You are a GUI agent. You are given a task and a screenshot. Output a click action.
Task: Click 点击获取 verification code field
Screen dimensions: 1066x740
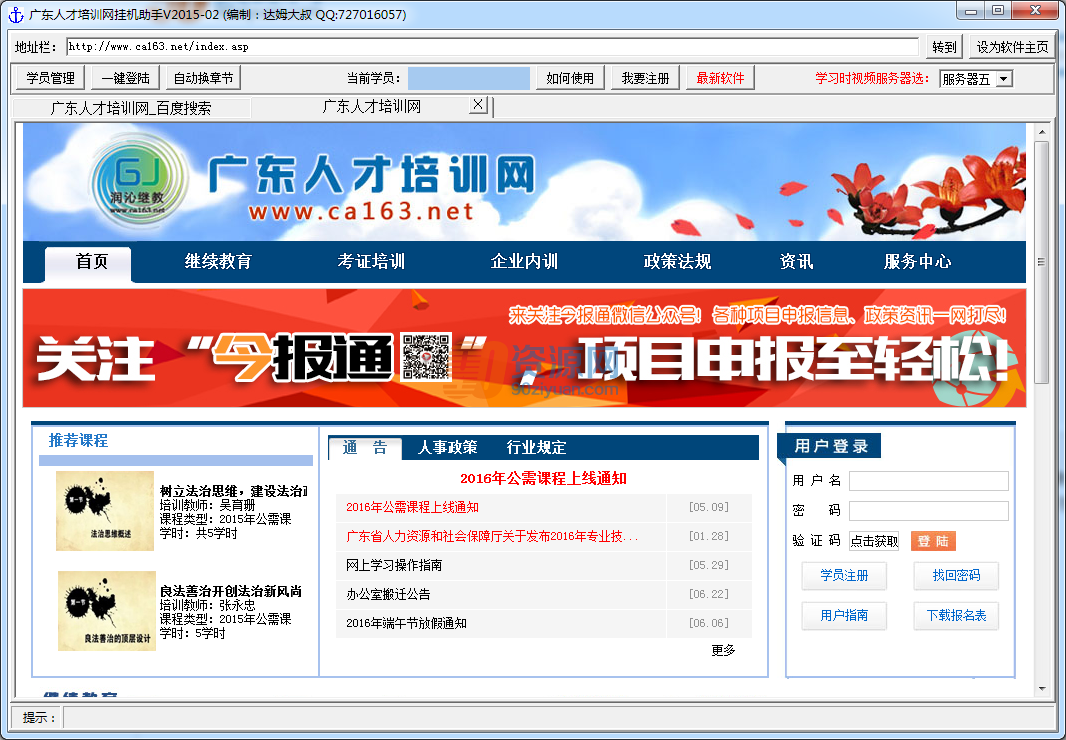(x=874, y=541)
